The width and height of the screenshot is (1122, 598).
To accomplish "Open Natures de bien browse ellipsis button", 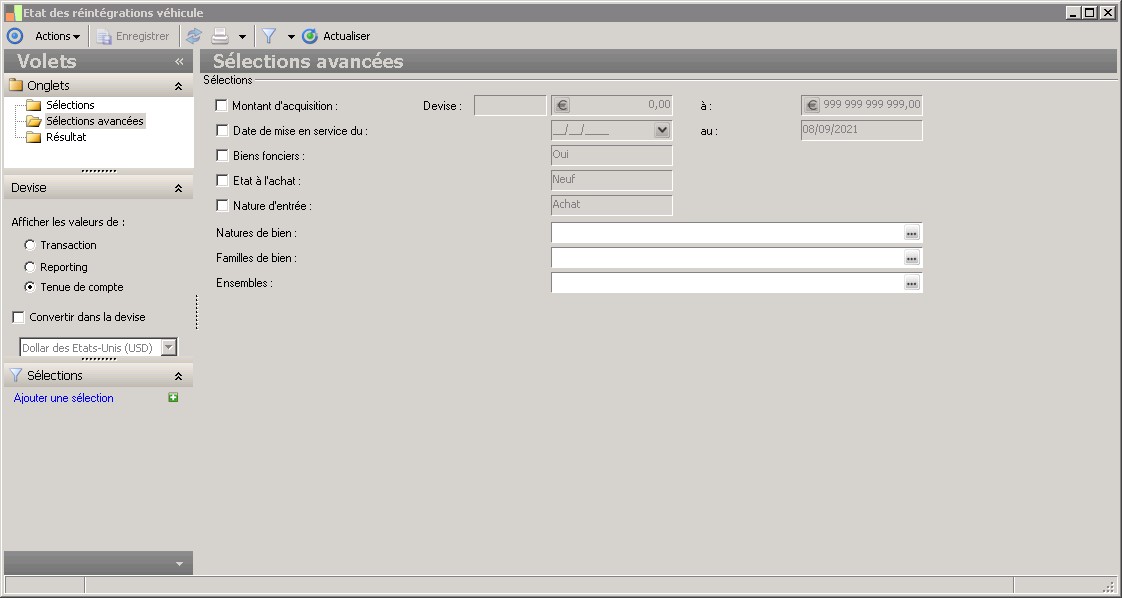I will pos(912,233).
